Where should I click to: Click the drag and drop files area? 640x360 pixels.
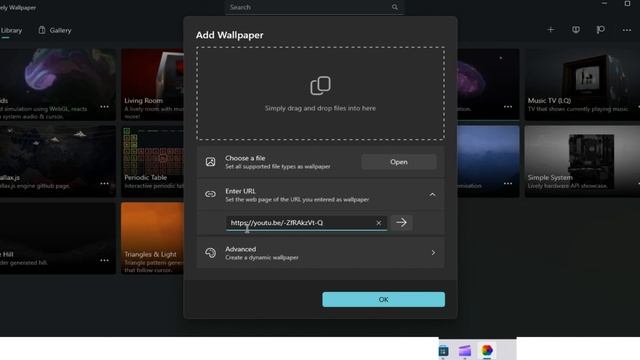pos(320,93)
